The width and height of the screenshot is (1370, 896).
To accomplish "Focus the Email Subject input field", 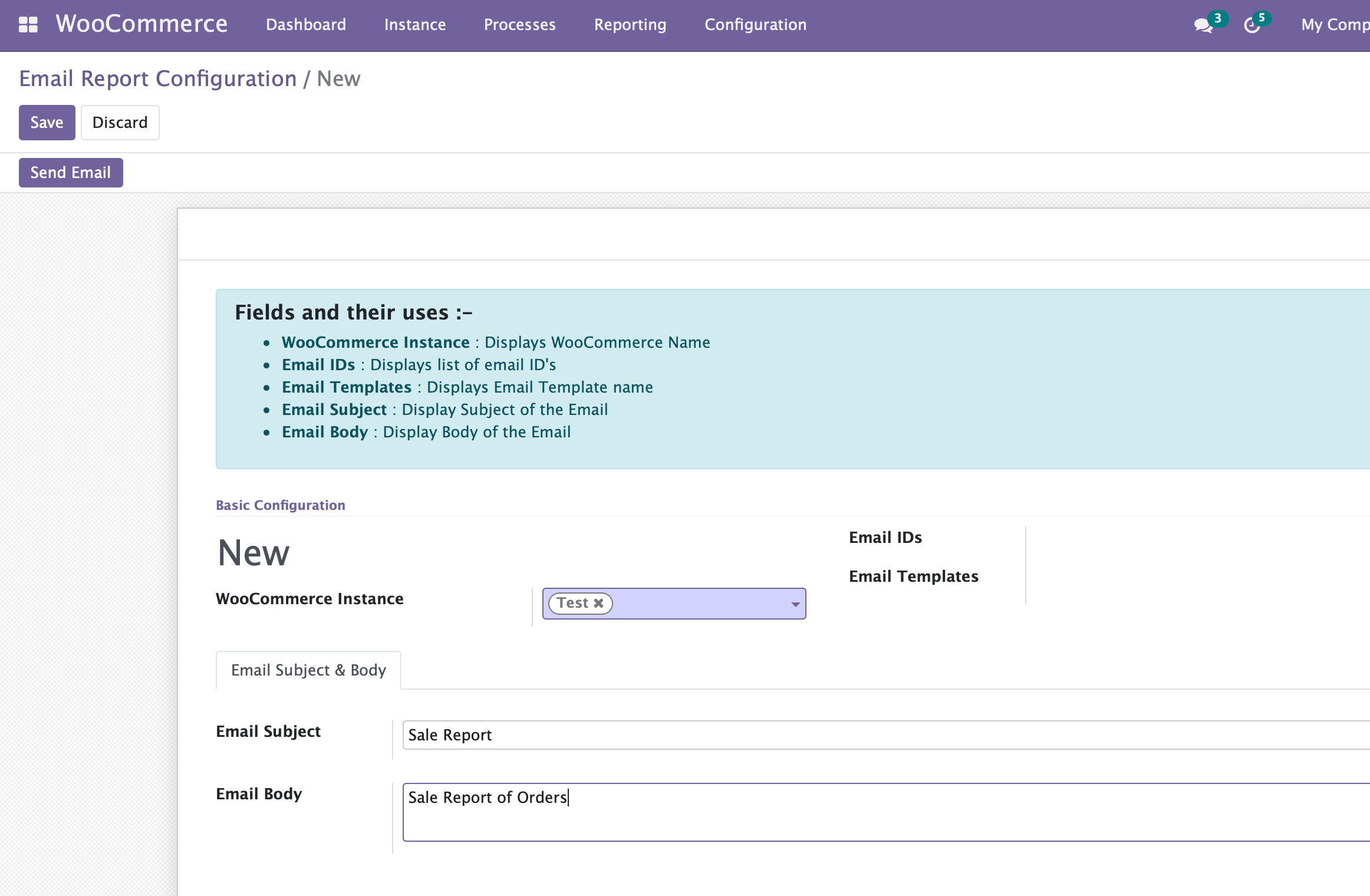I will click(884, 735).
